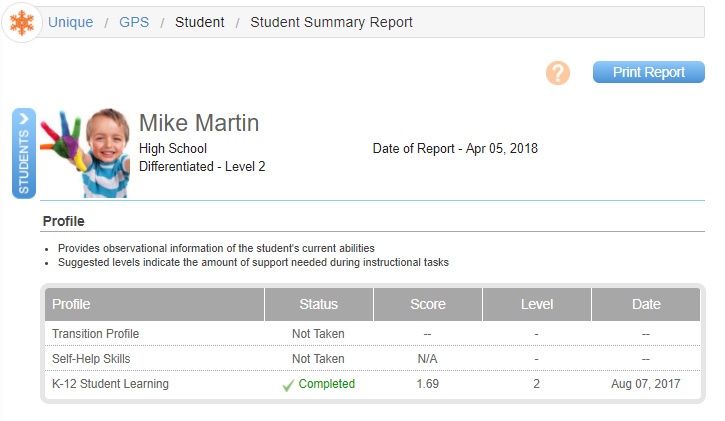
Task: Click the green Completed checkmark icon
Action: [288, 385]
